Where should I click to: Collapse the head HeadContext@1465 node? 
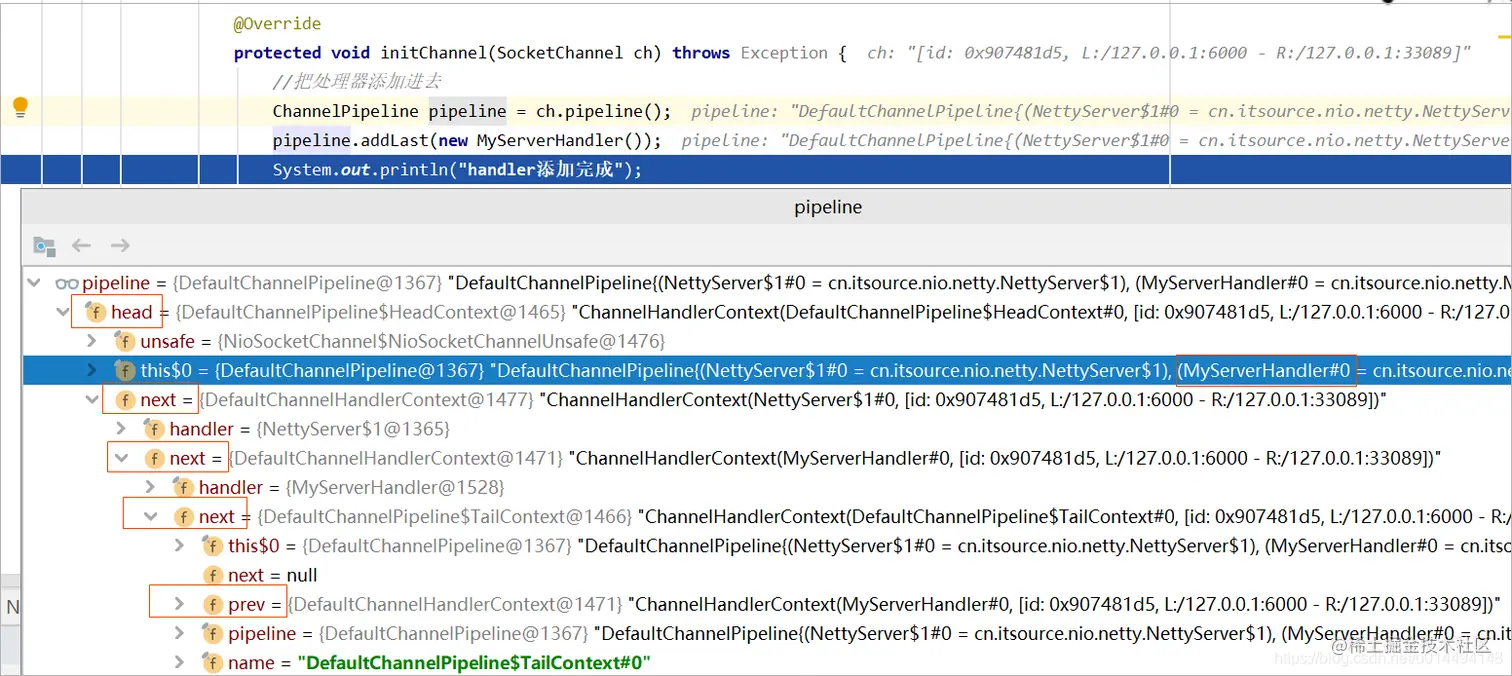(64, 313)
